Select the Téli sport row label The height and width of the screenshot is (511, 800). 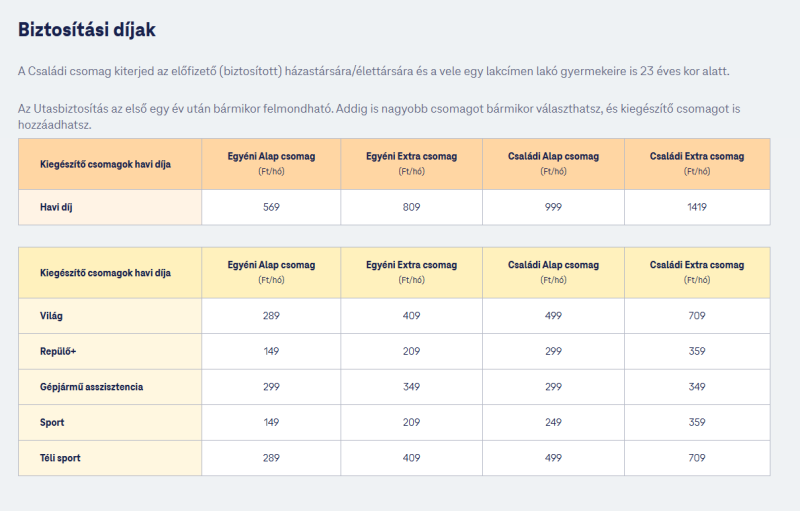pos(60,458)
